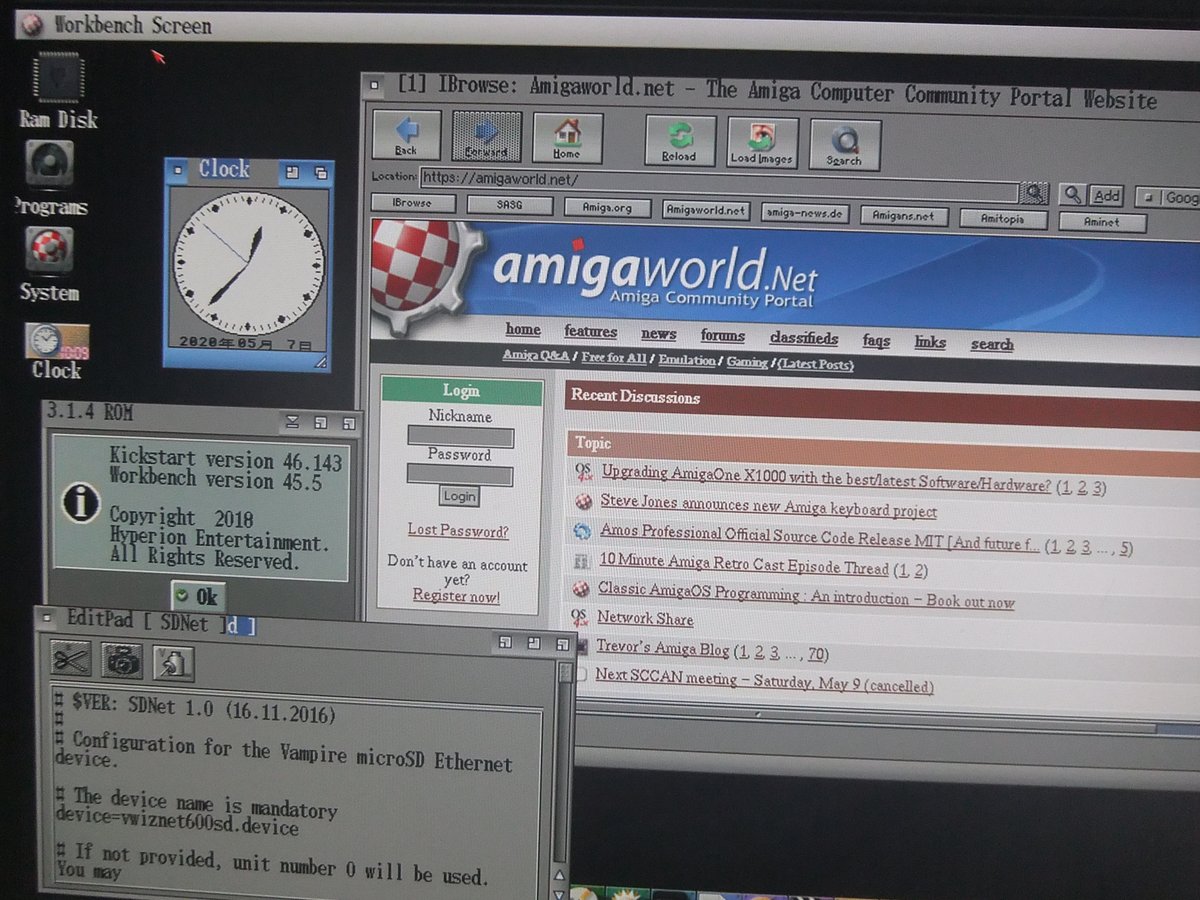Open the Amigans.net bookmark button
Image resolution: width=1200 pixels, height=900 pixels.
903,215
